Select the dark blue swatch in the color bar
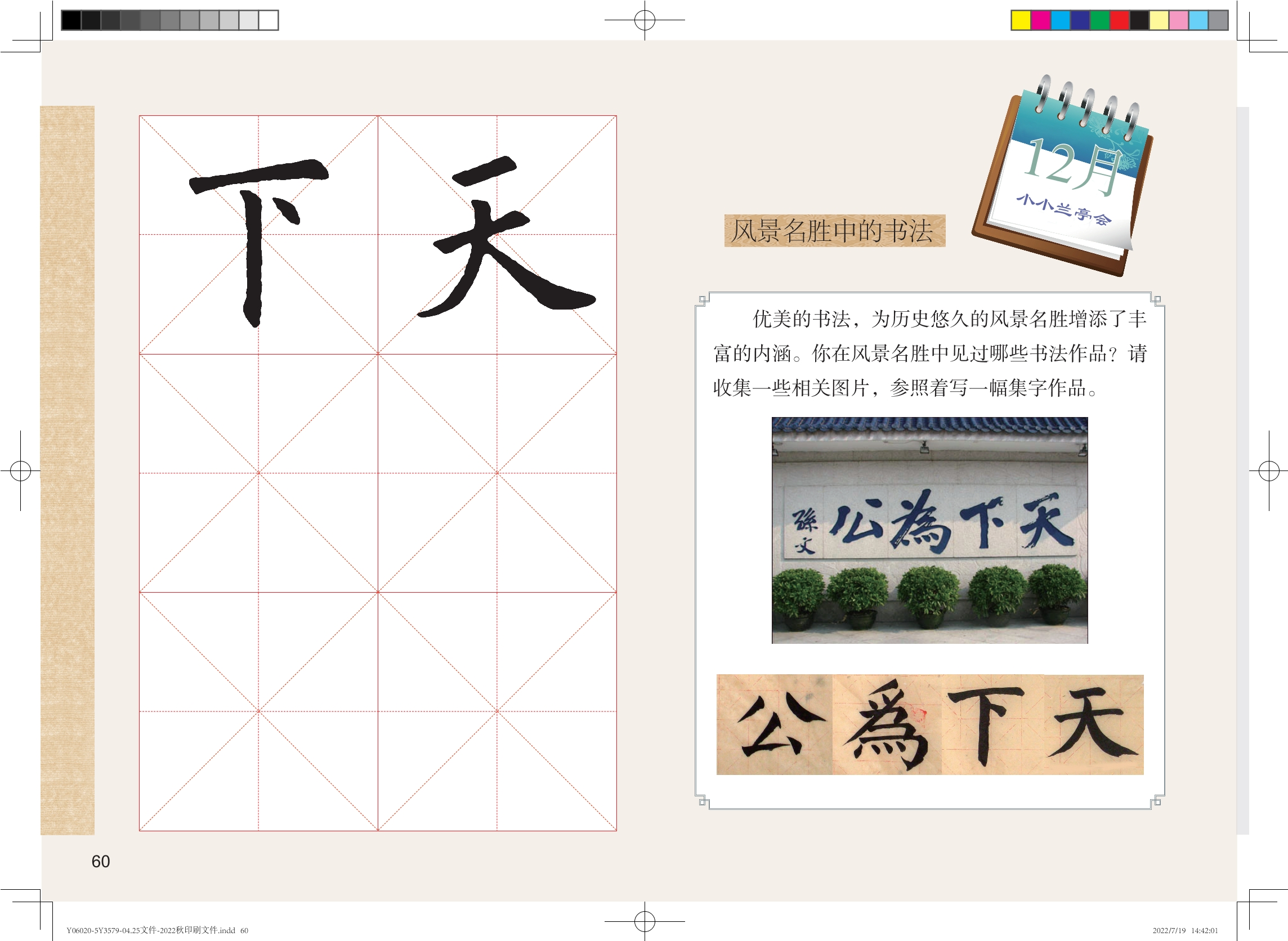 [1080, 20]
